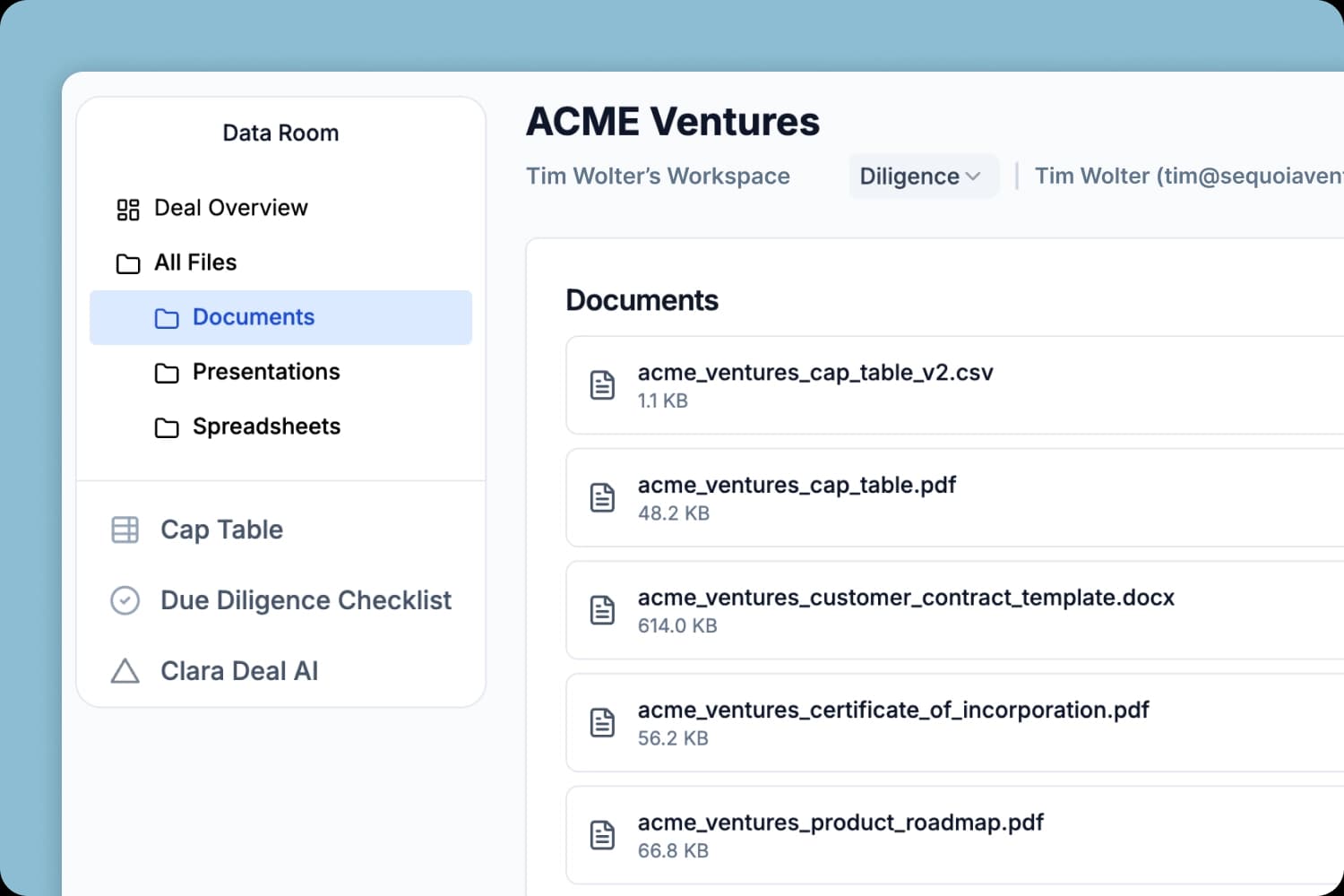Click the Due Diligence Checklist checkmark icon
1344x896 pixels.
click(125, 600)
